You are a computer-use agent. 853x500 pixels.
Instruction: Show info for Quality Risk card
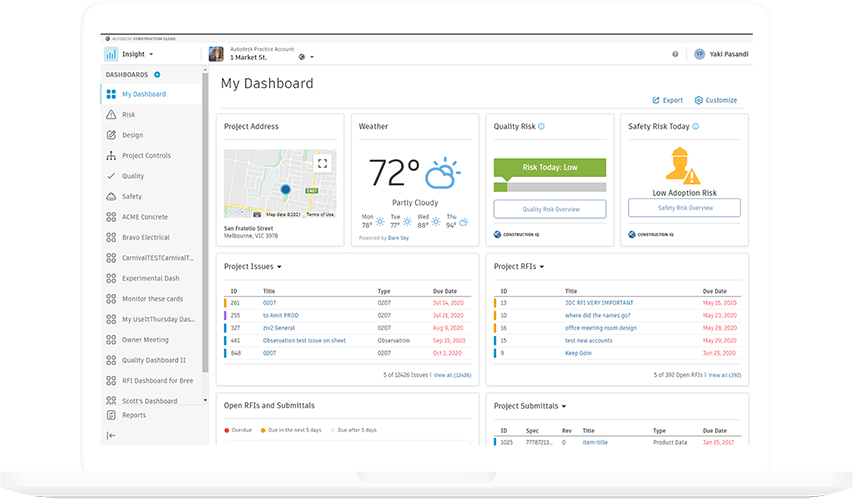(x=542, y=127)
